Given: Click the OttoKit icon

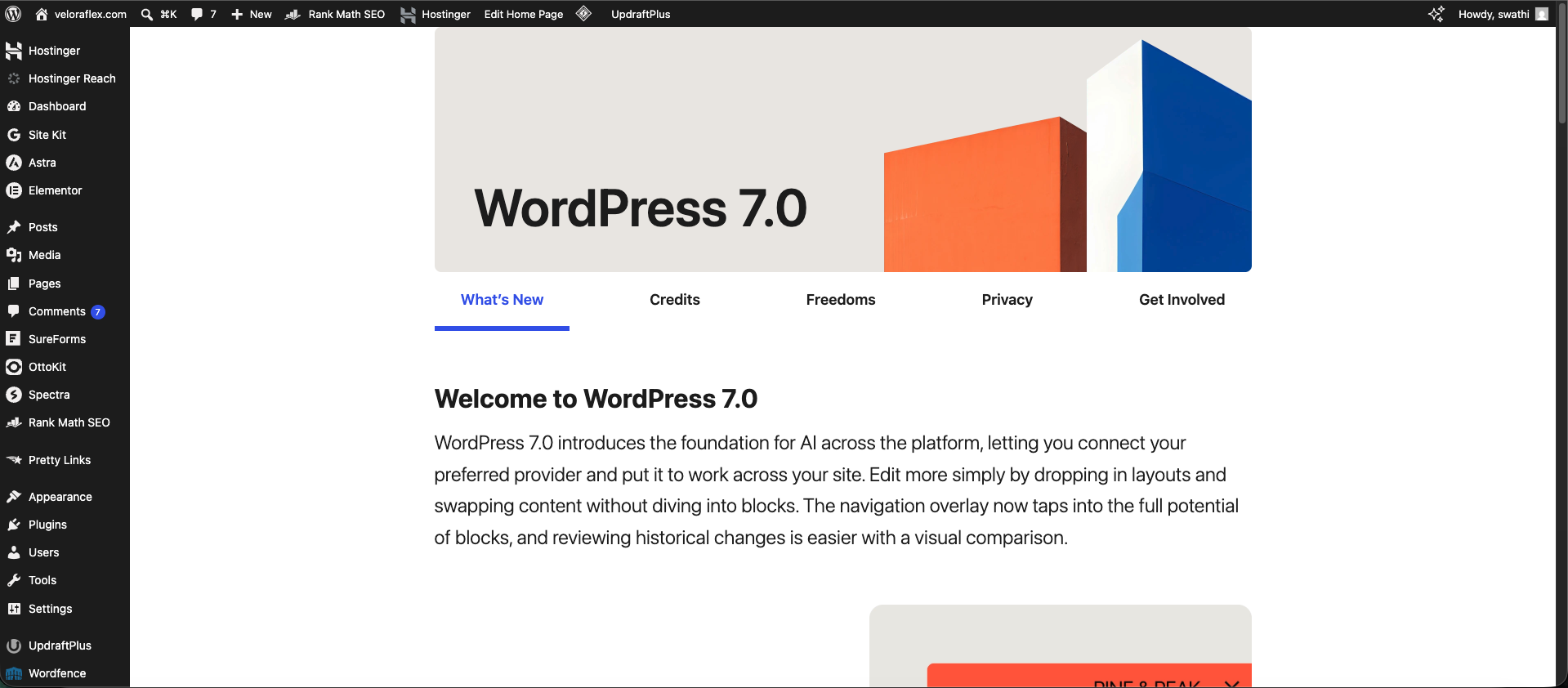Looking at the screenshot, I should 14,367.
